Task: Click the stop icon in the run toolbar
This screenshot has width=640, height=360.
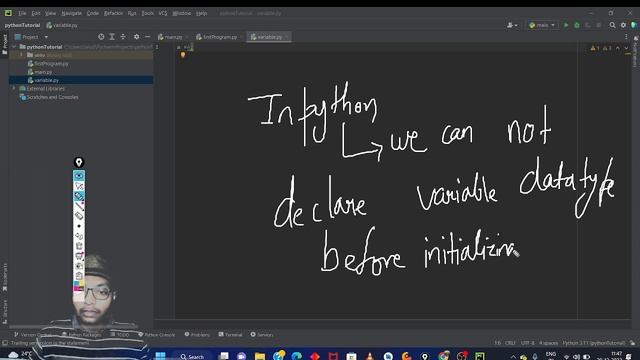Action: click(598, 25)
